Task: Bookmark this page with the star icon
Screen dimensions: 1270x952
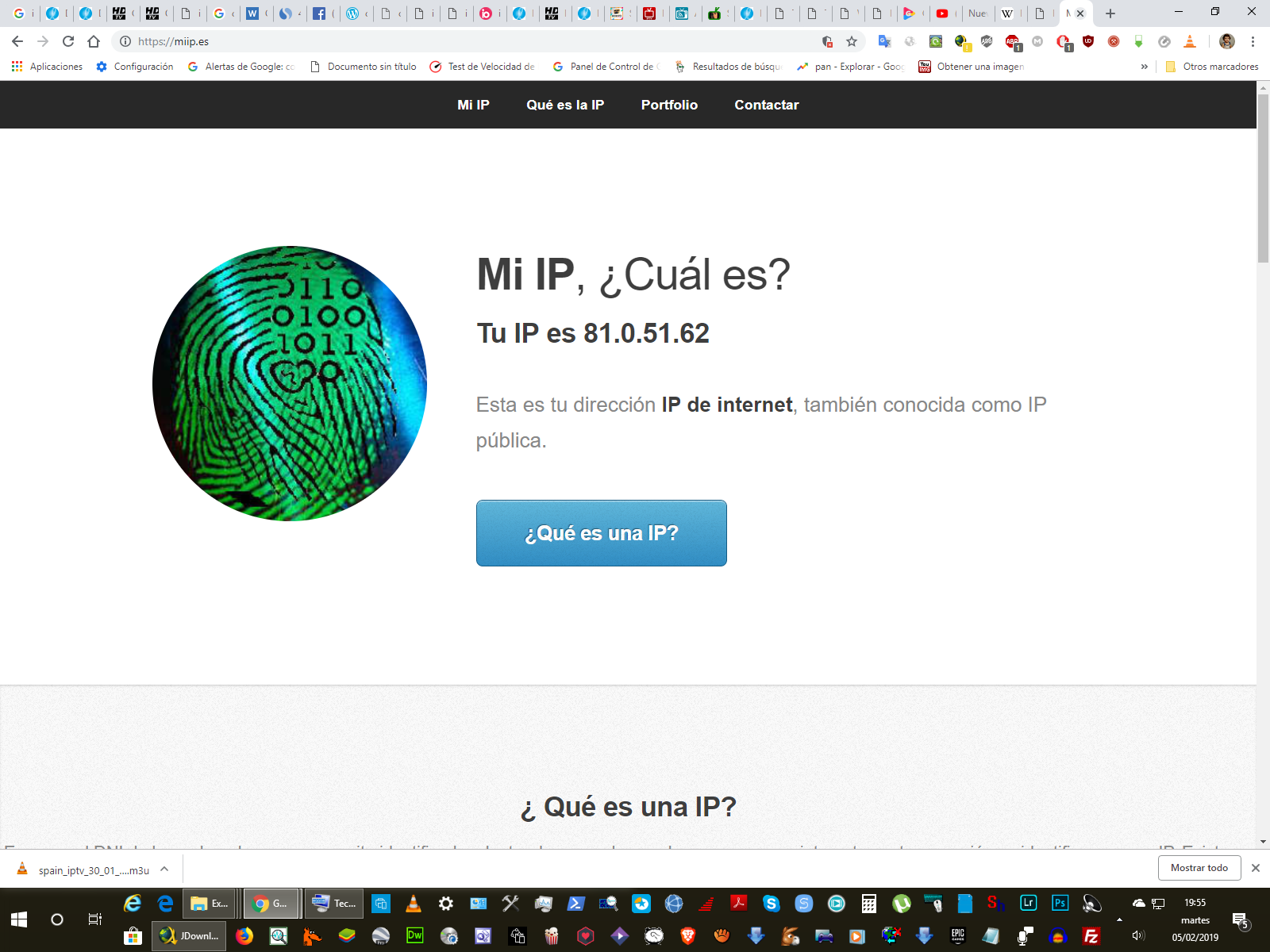Action: tap(852, 41)
